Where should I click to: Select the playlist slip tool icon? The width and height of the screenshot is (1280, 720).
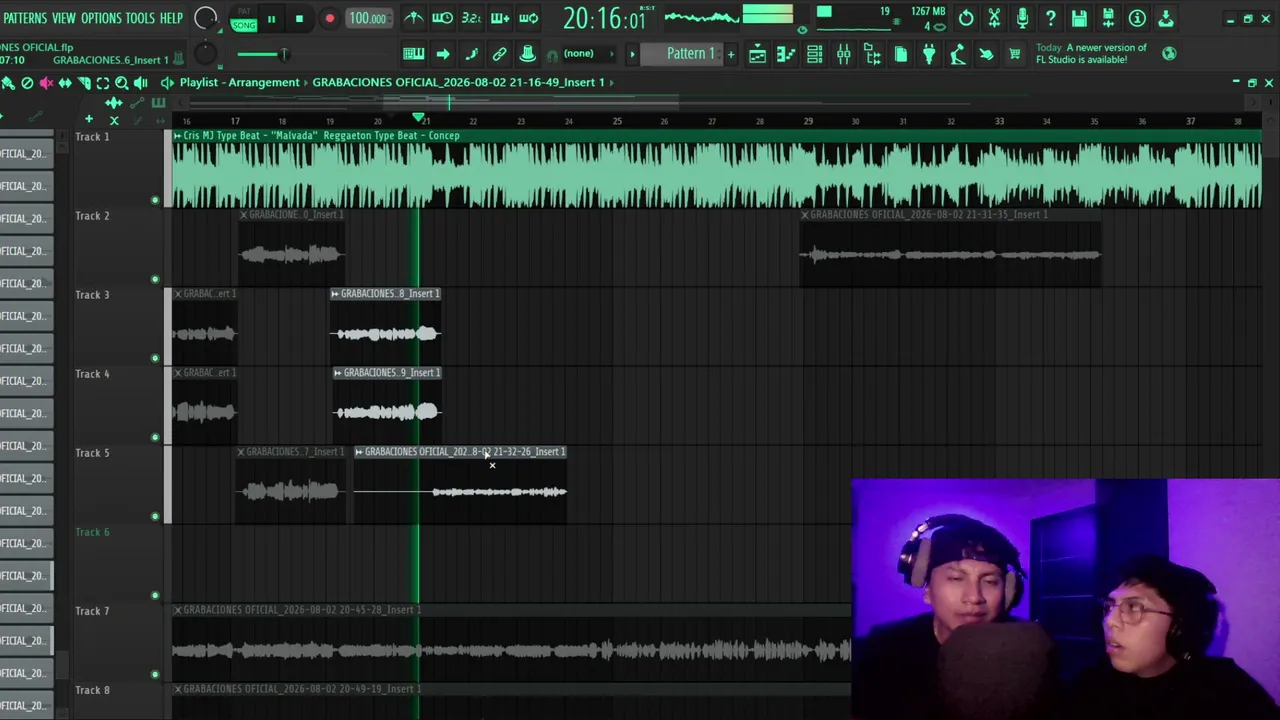65,83
